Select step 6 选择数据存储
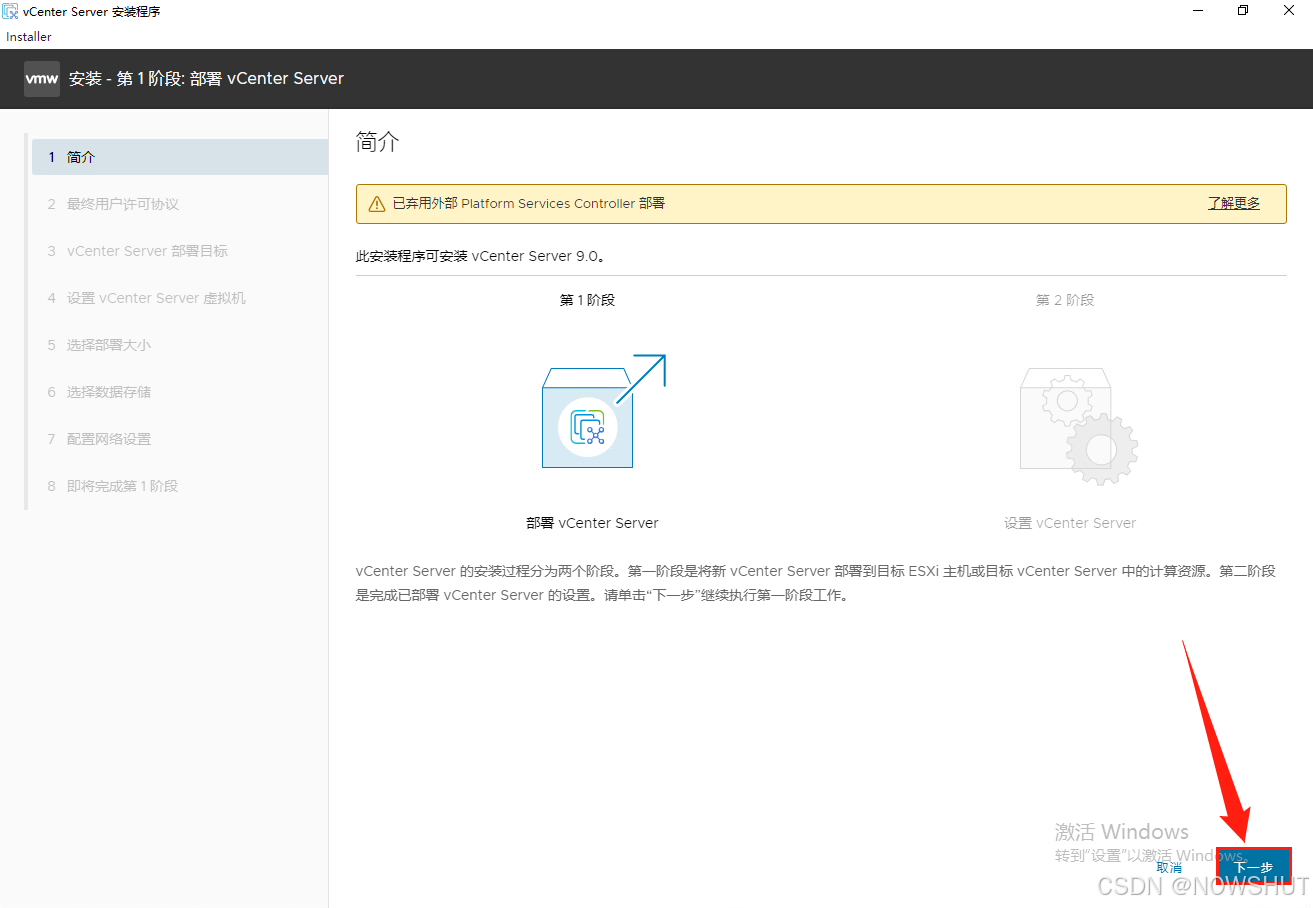The width and height of the screenshot is (1313, 908). click(180, 392)
